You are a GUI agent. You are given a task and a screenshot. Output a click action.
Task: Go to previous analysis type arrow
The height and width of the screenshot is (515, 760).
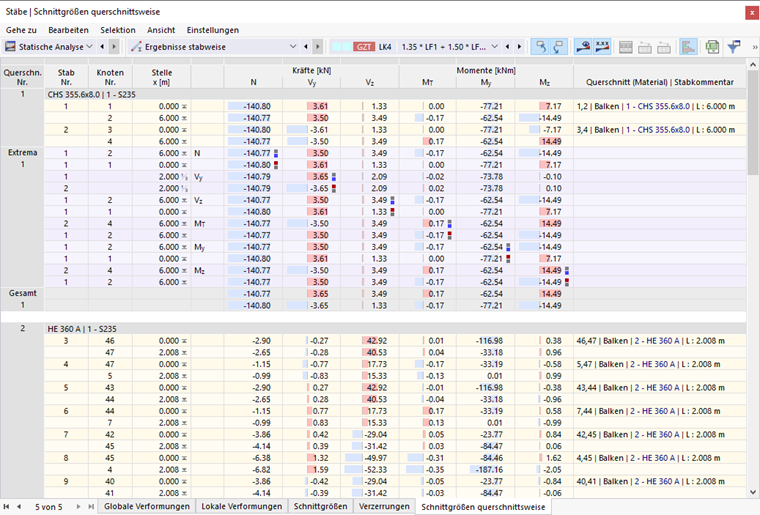click(102, 47)
